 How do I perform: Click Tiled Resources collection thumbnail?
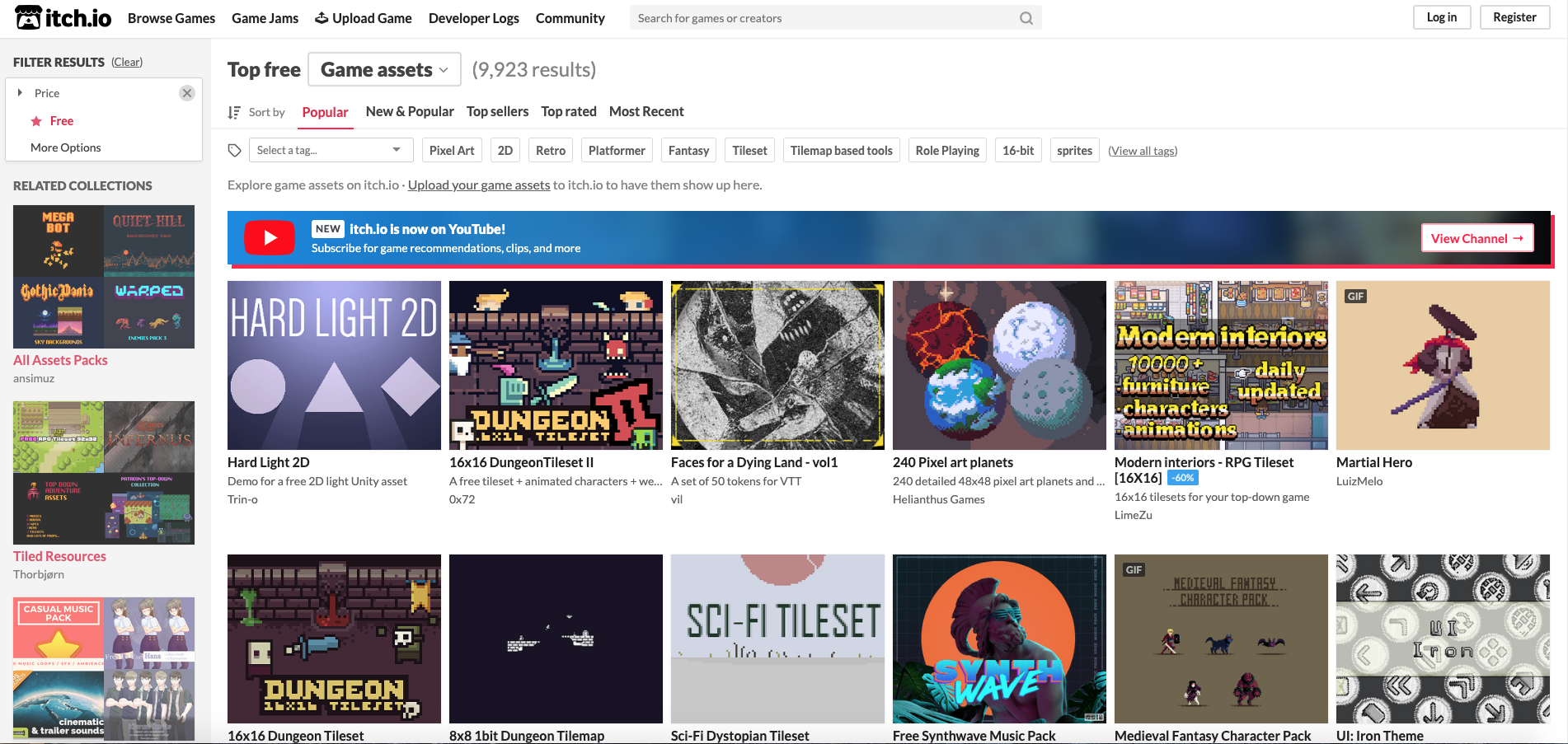pyautogui.click(x=104, y=473)
